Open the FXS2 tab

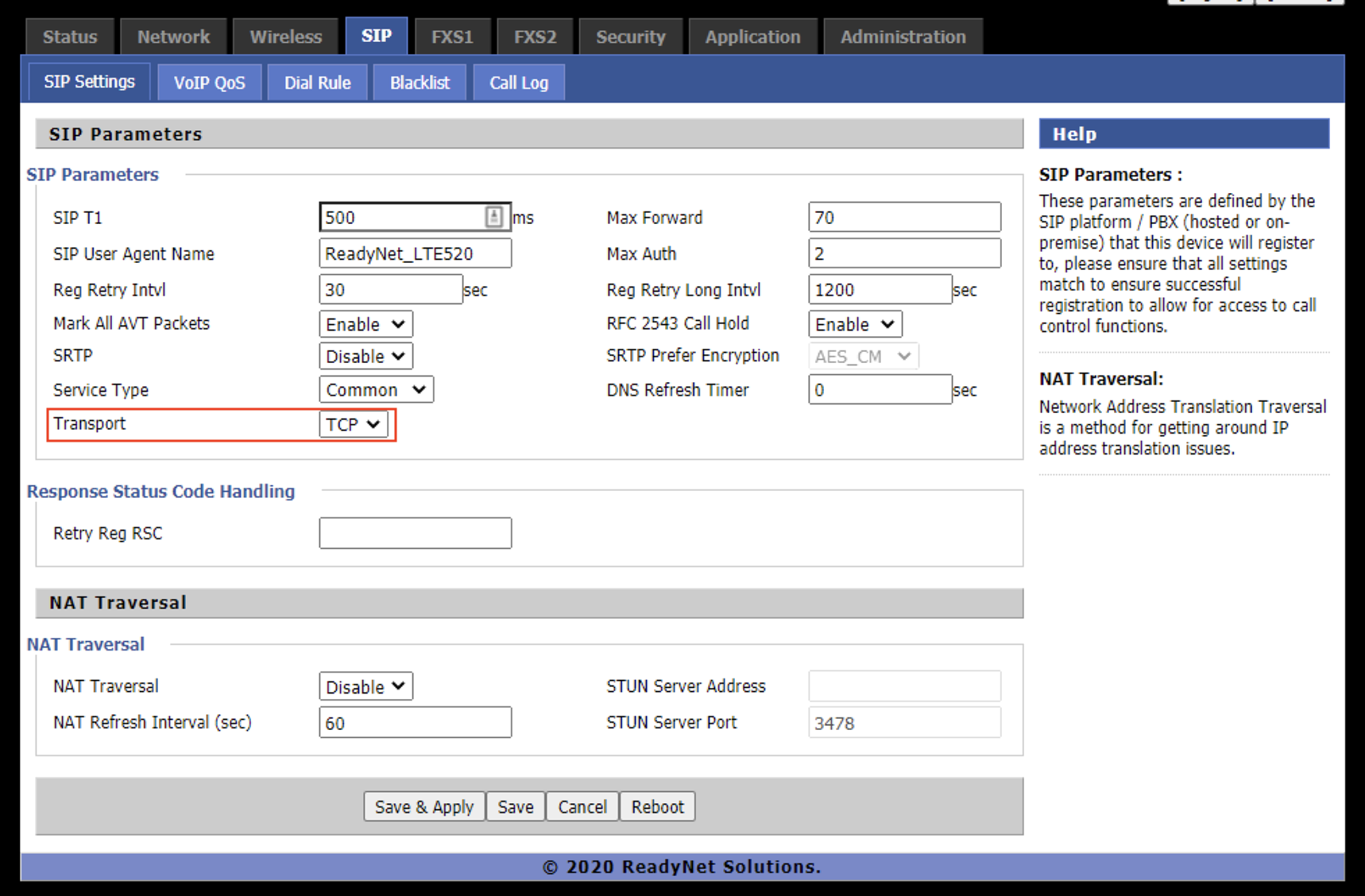coord(535,37)
